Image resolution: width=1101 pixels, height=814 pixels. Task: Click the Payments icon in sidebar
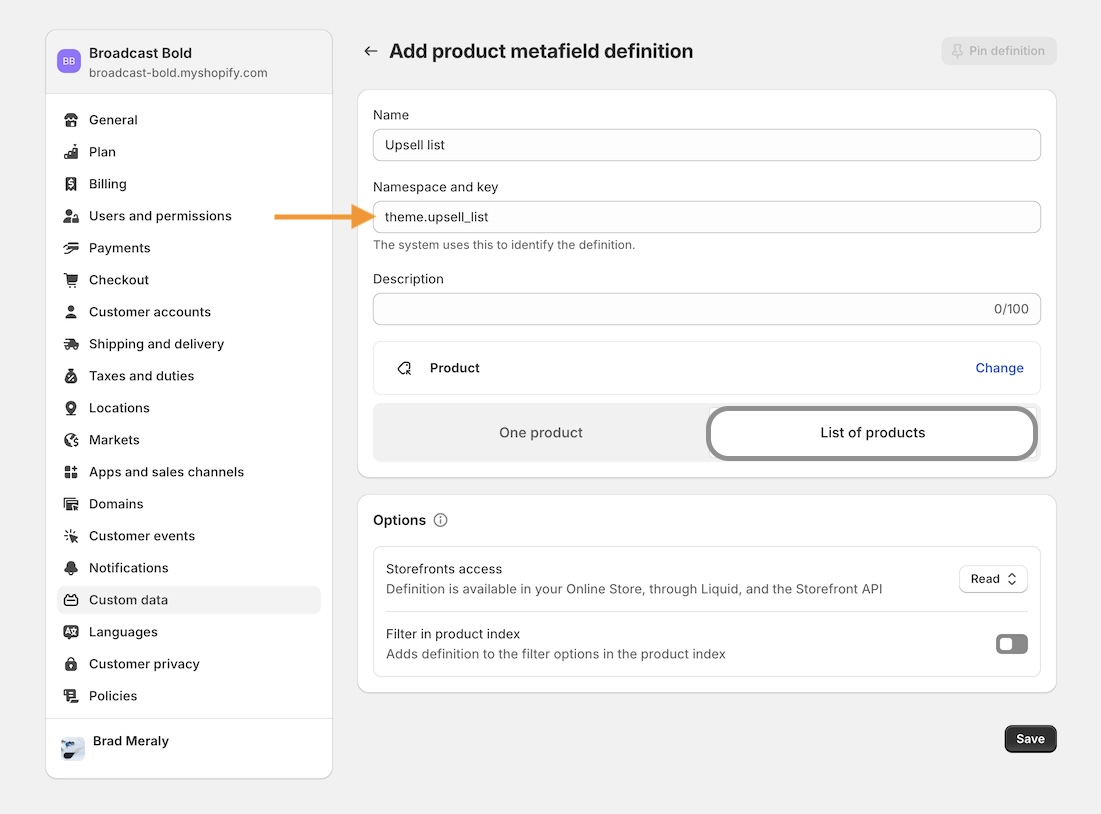(71, 248)
